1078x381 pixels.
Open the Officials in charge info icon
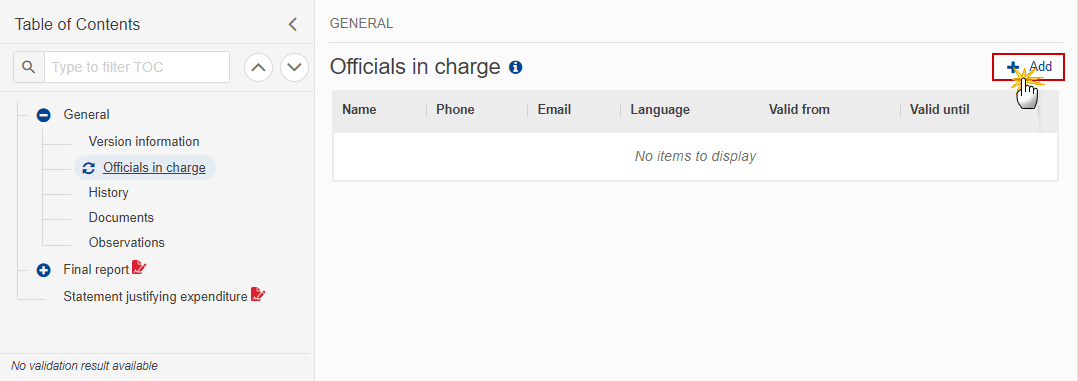[x=516, y=67]
